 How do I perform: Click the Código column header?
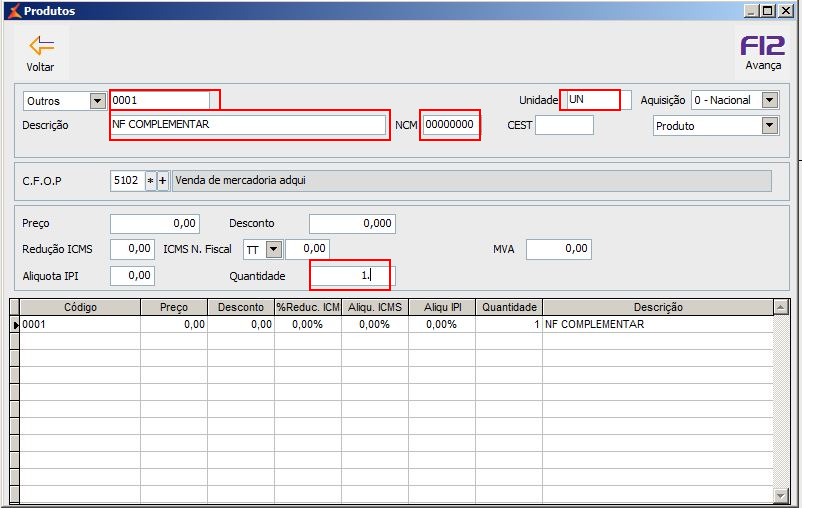pos(80,307)
